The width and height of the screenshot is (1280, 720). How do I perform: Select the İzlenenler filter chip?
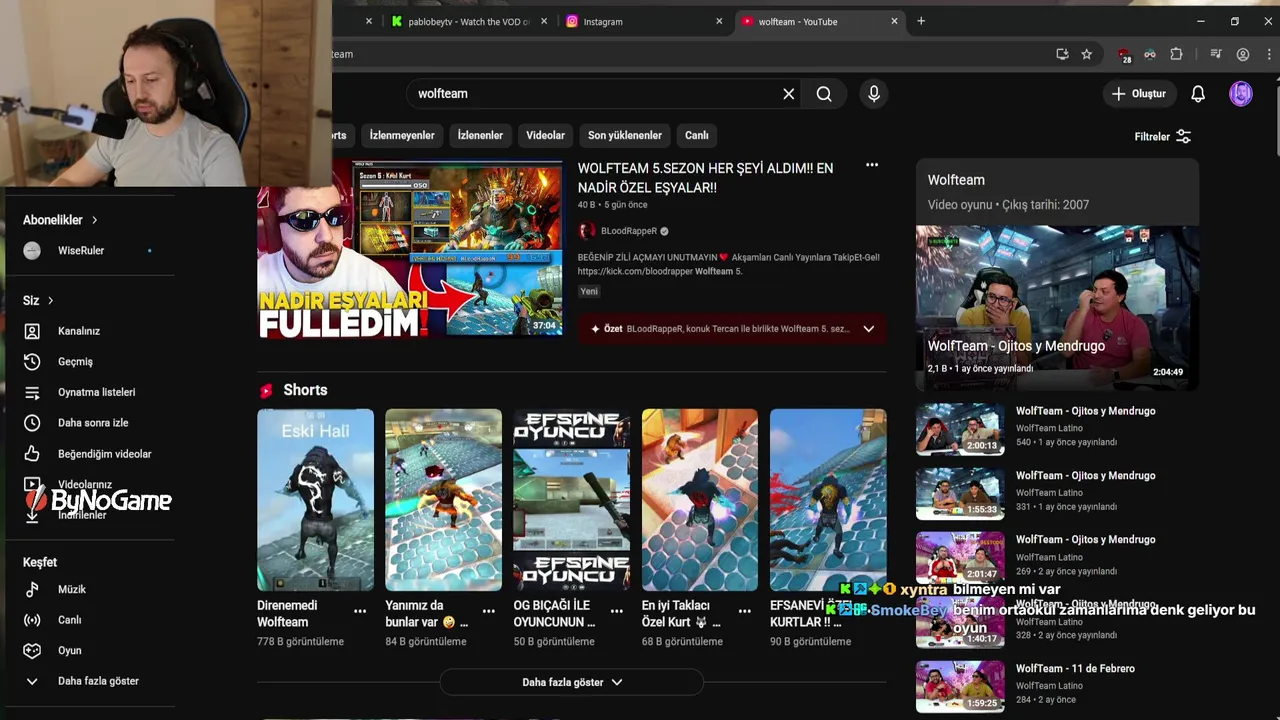click(480, 135)
